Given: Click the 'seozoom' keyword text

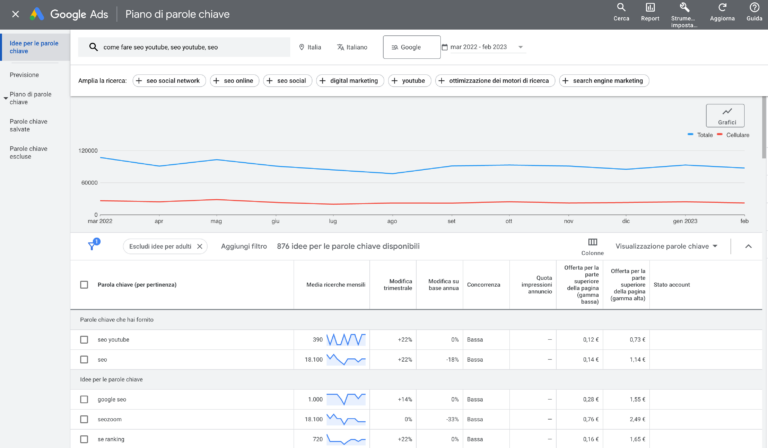Looking at the screenshot, I should 109,419.
